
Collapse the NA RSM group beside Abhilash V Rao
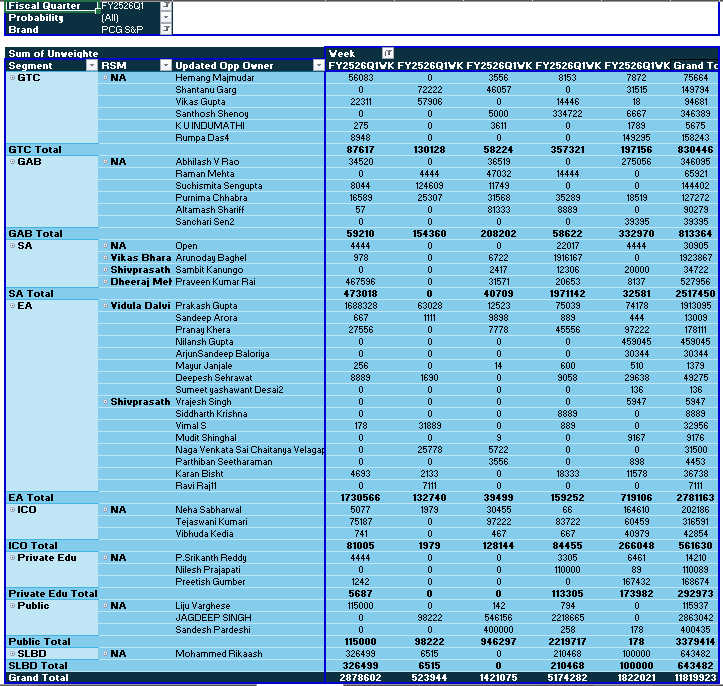pos(106,161)
